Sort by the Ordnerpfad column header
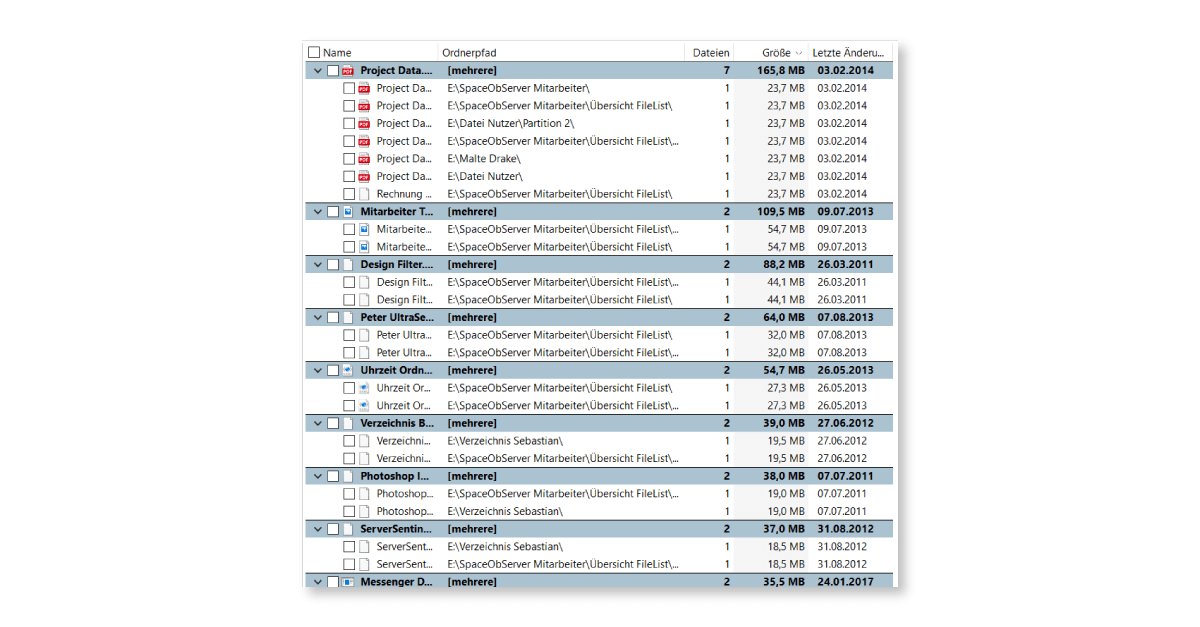 [469, 53]
